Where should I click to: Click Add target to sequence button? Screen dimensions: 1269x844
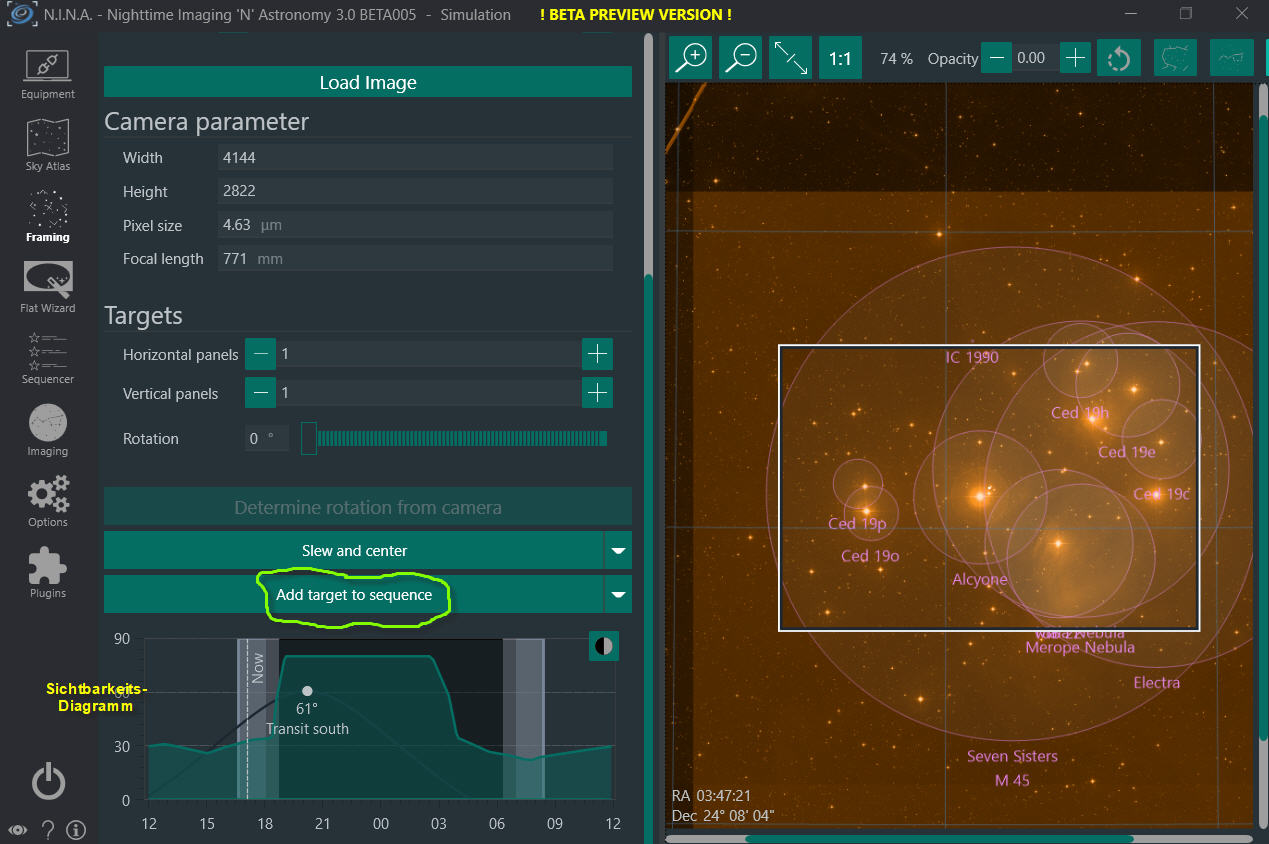click(x=354, y=595)
